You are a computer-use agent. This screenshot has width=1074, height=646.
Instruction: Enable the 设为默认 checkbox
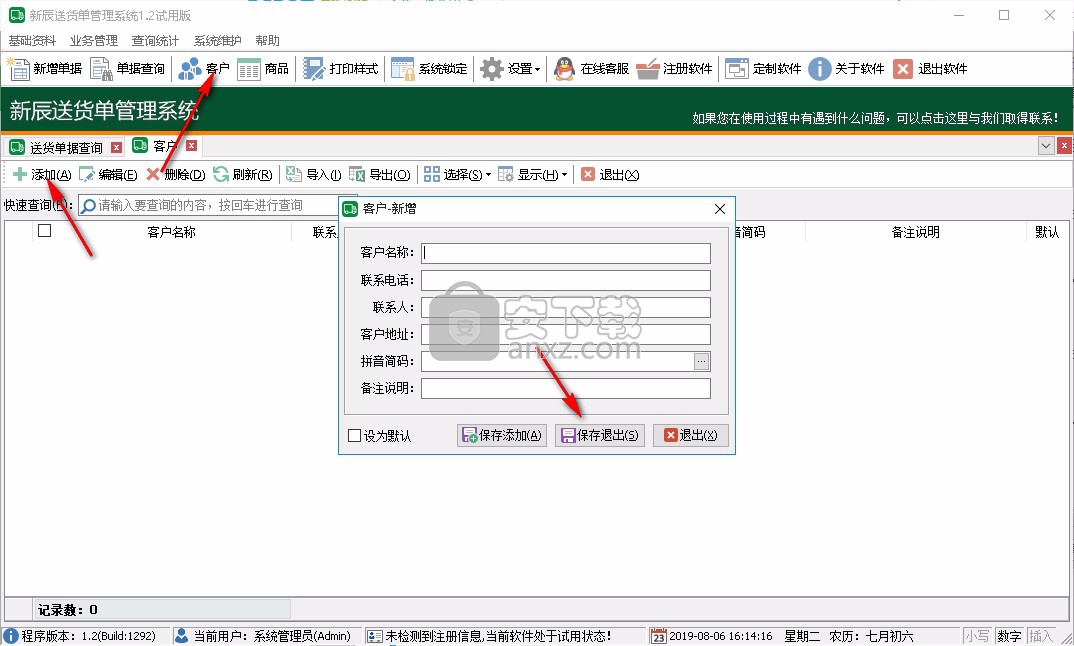tap(354, 436)
